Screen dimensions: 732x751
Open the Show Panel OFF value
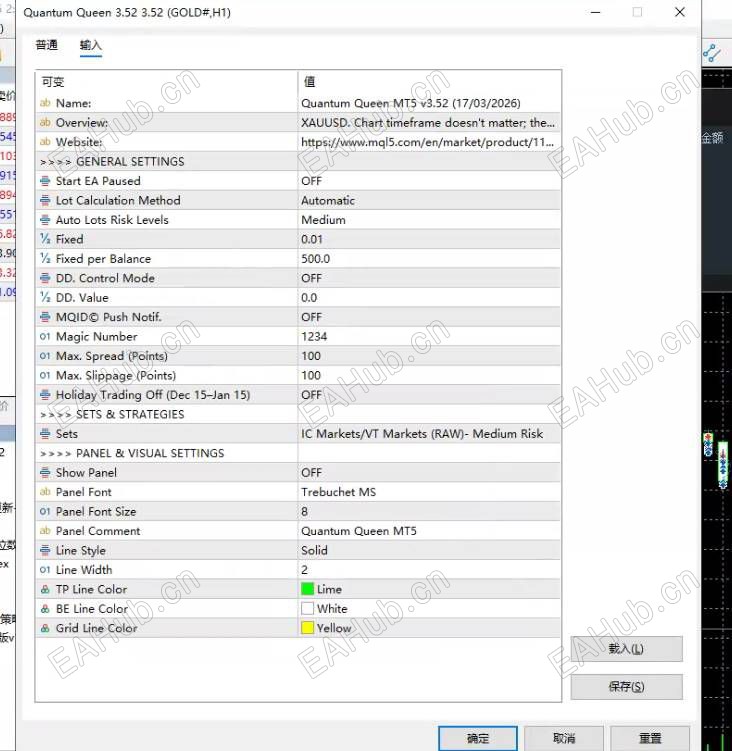coord(429,472)
